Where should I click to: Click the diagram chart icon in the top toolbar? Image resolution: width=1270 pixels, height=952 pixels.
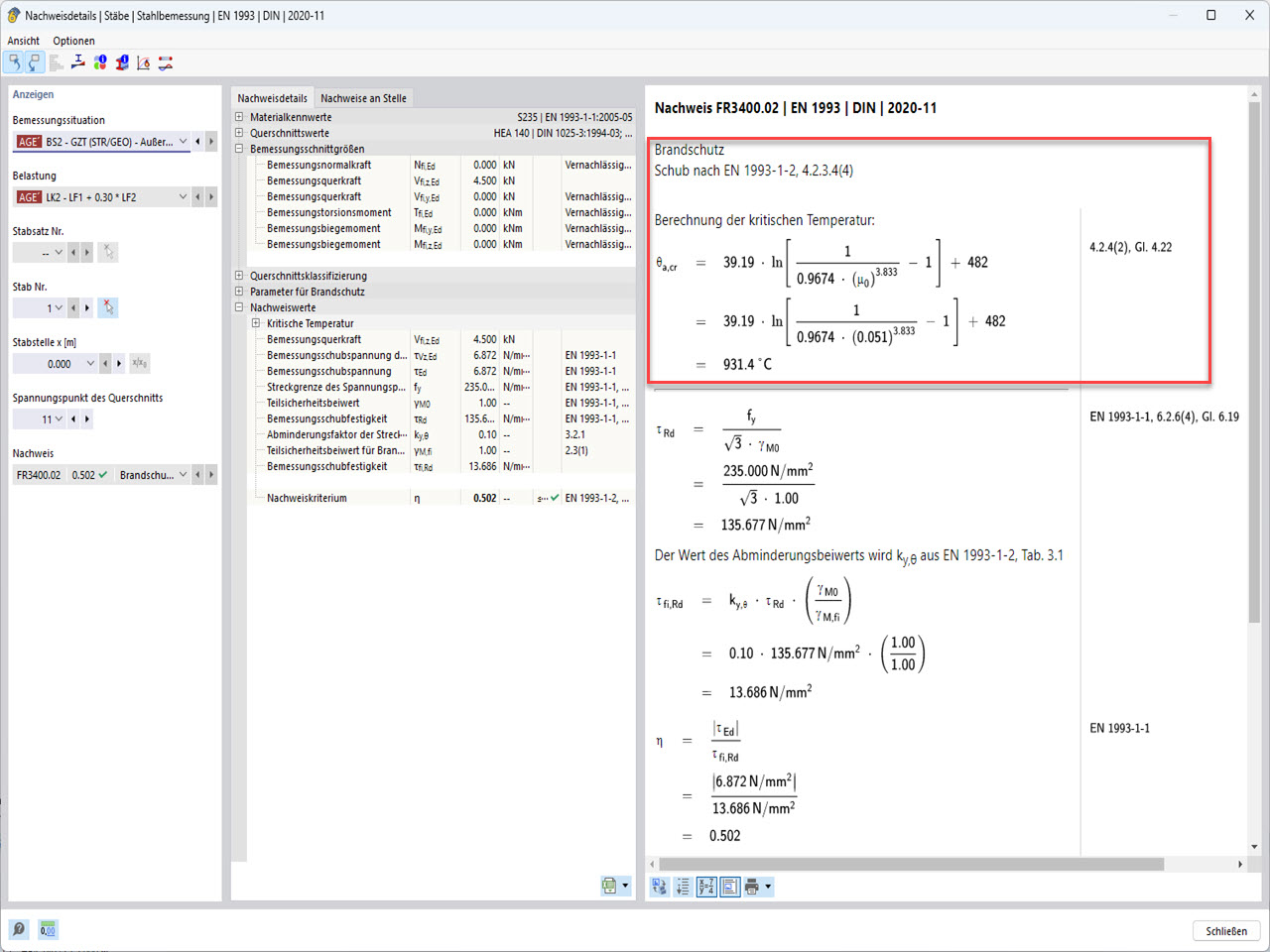coord(143,62)
